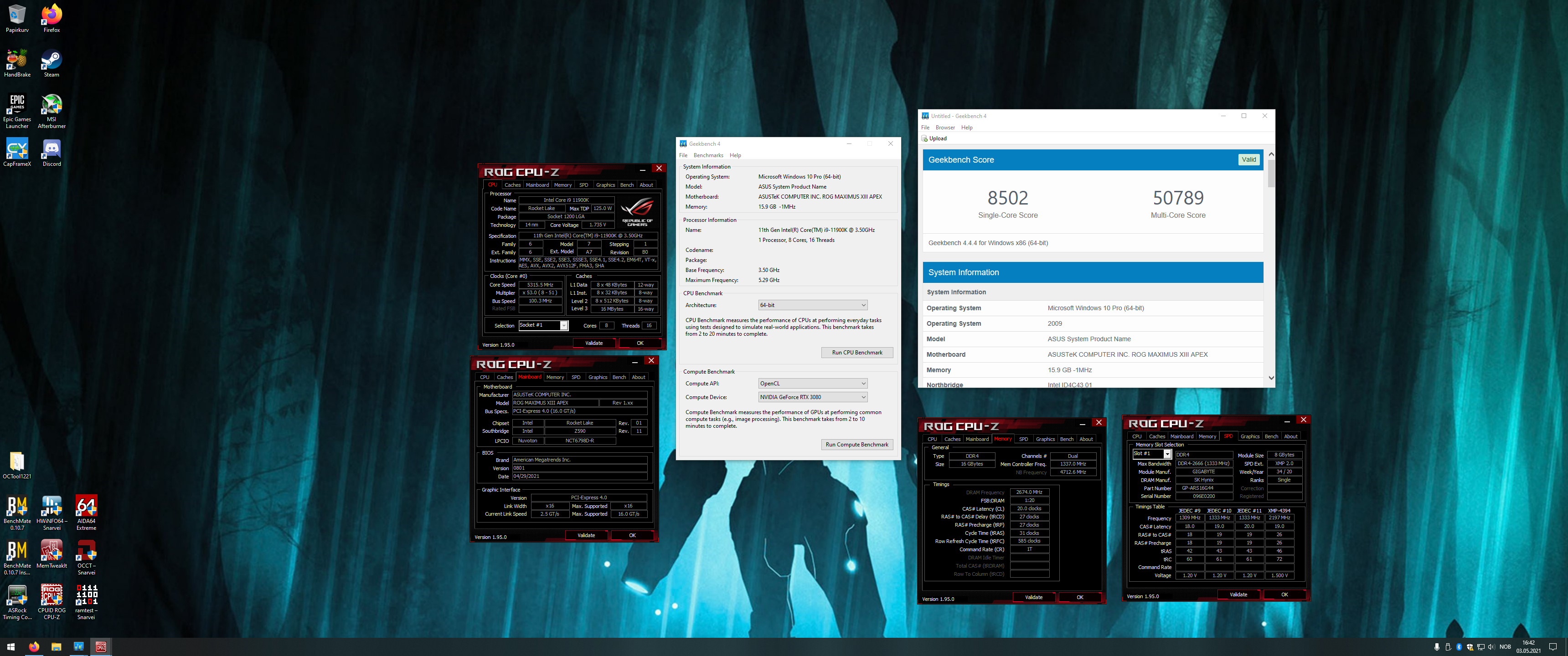Open the Compute API OpenCL dropdown
1568x656 pixels.
click(813, 384)
